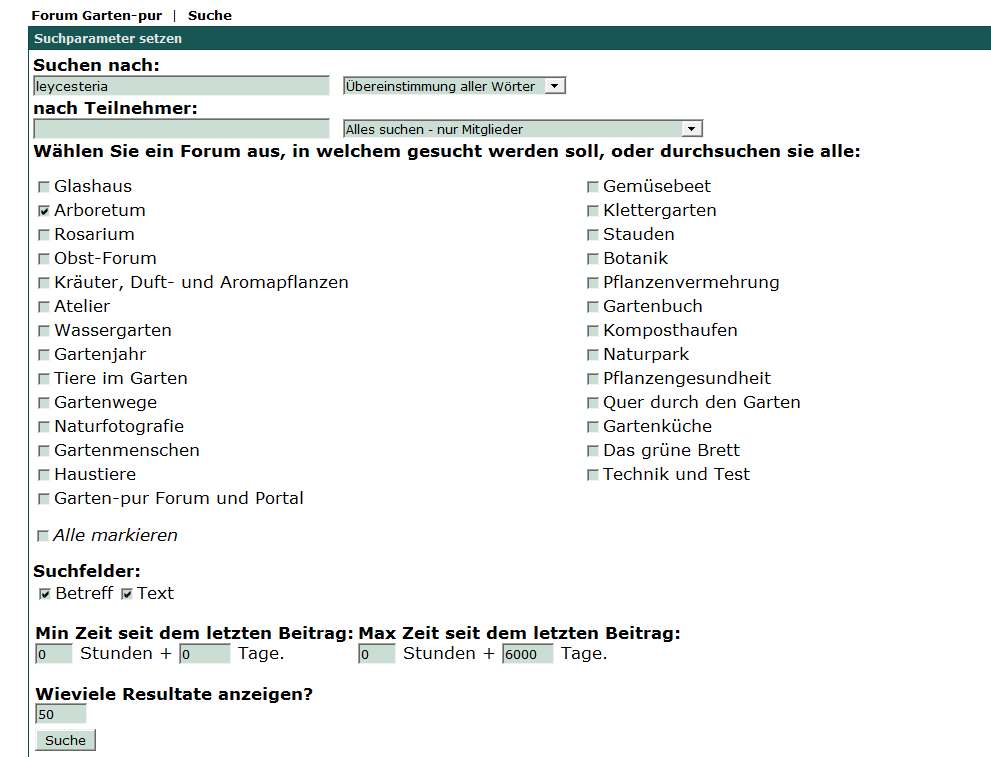Click the max days field showing 6000
The width and height of the screenshot is (991, 757).
(x=527, y=654)
